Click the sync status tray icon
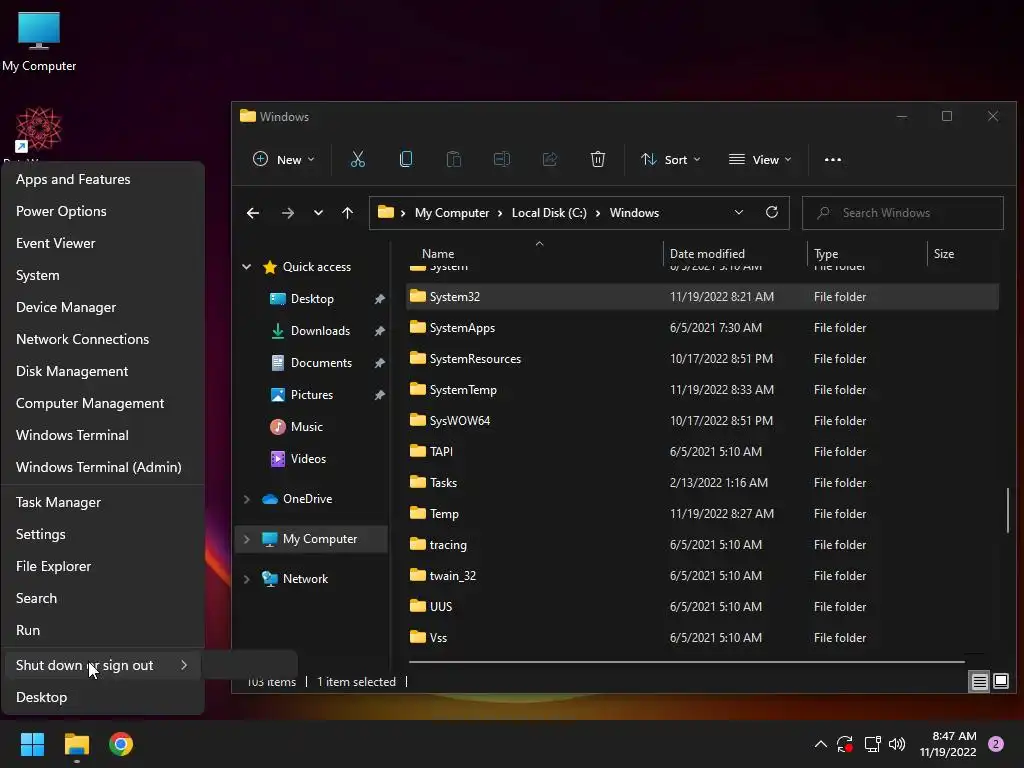 tap(845, 744)
